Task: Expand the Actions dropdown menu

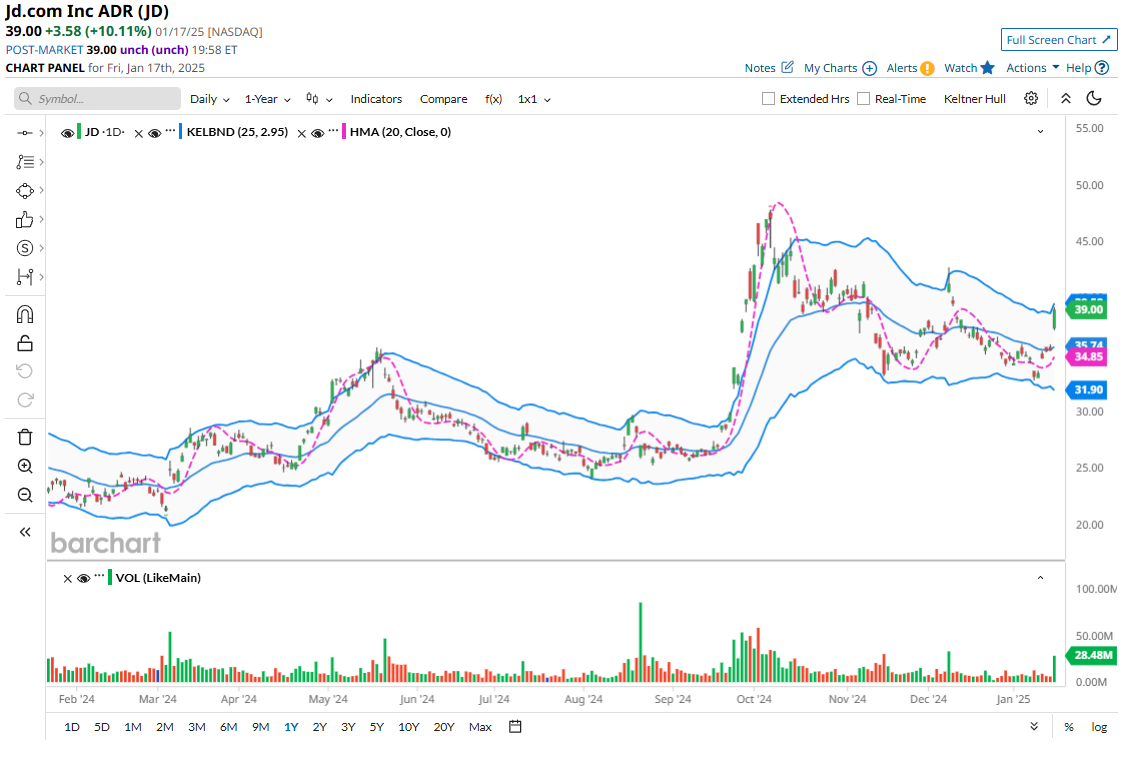Action: coord(1032,68)
